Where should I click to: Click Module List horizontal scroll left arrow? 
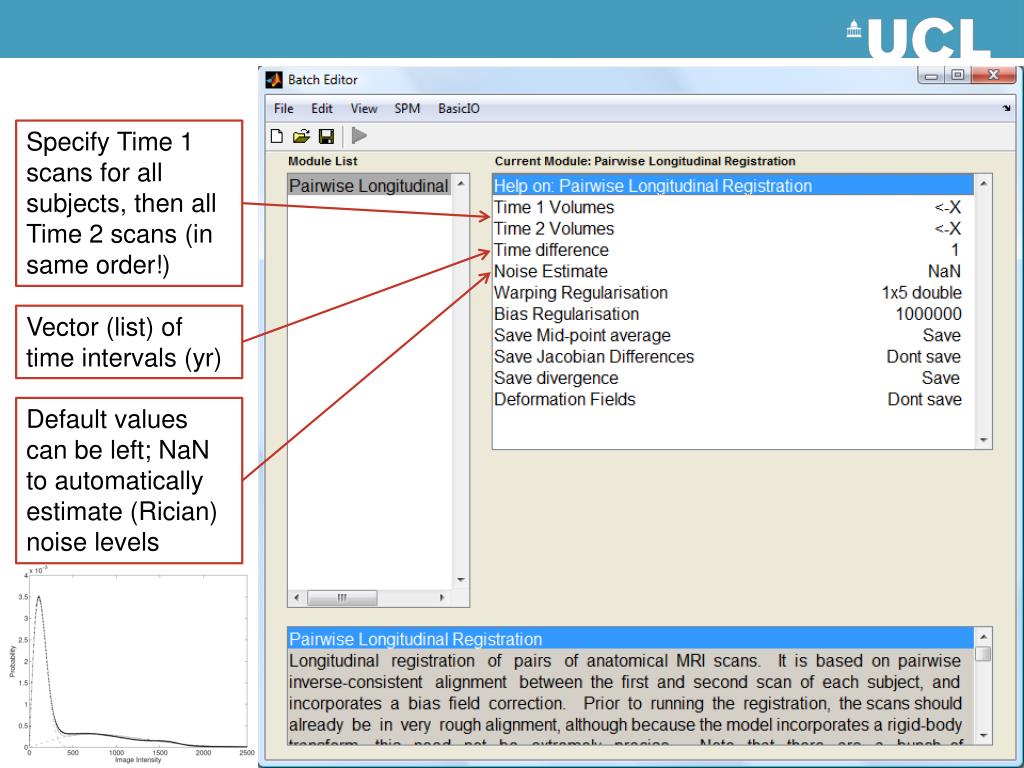click(296, 598)
